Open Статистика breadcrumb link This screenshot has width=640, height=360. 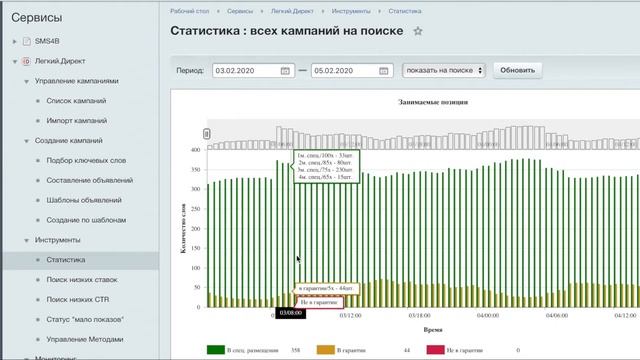[405, 11]
